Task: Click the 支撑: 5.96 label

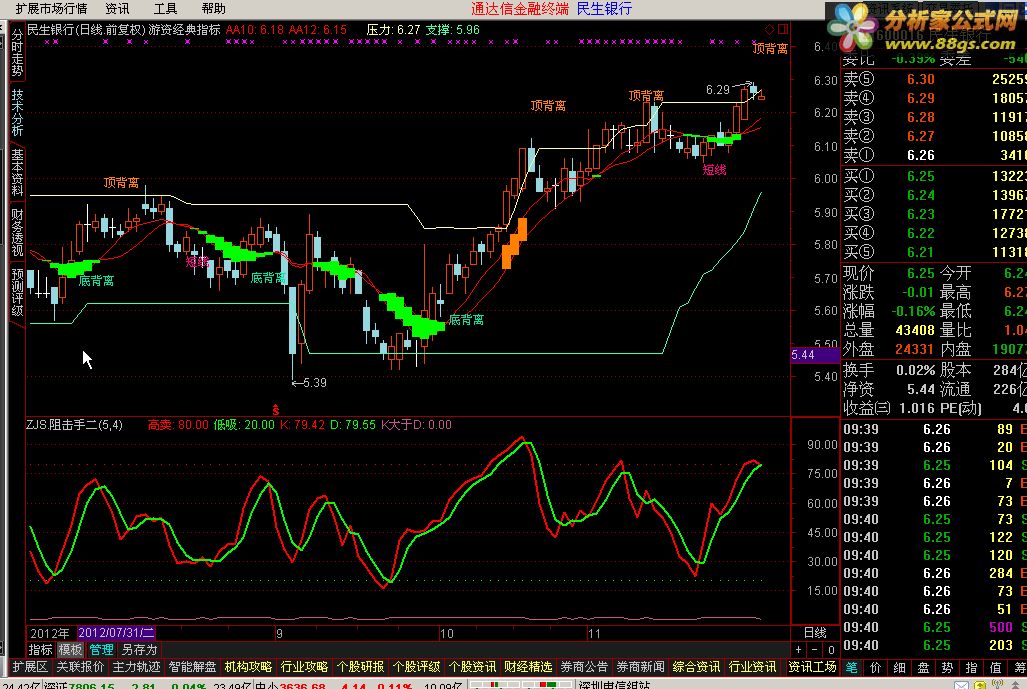Action: pyautogui.click(x=453, y=29)
